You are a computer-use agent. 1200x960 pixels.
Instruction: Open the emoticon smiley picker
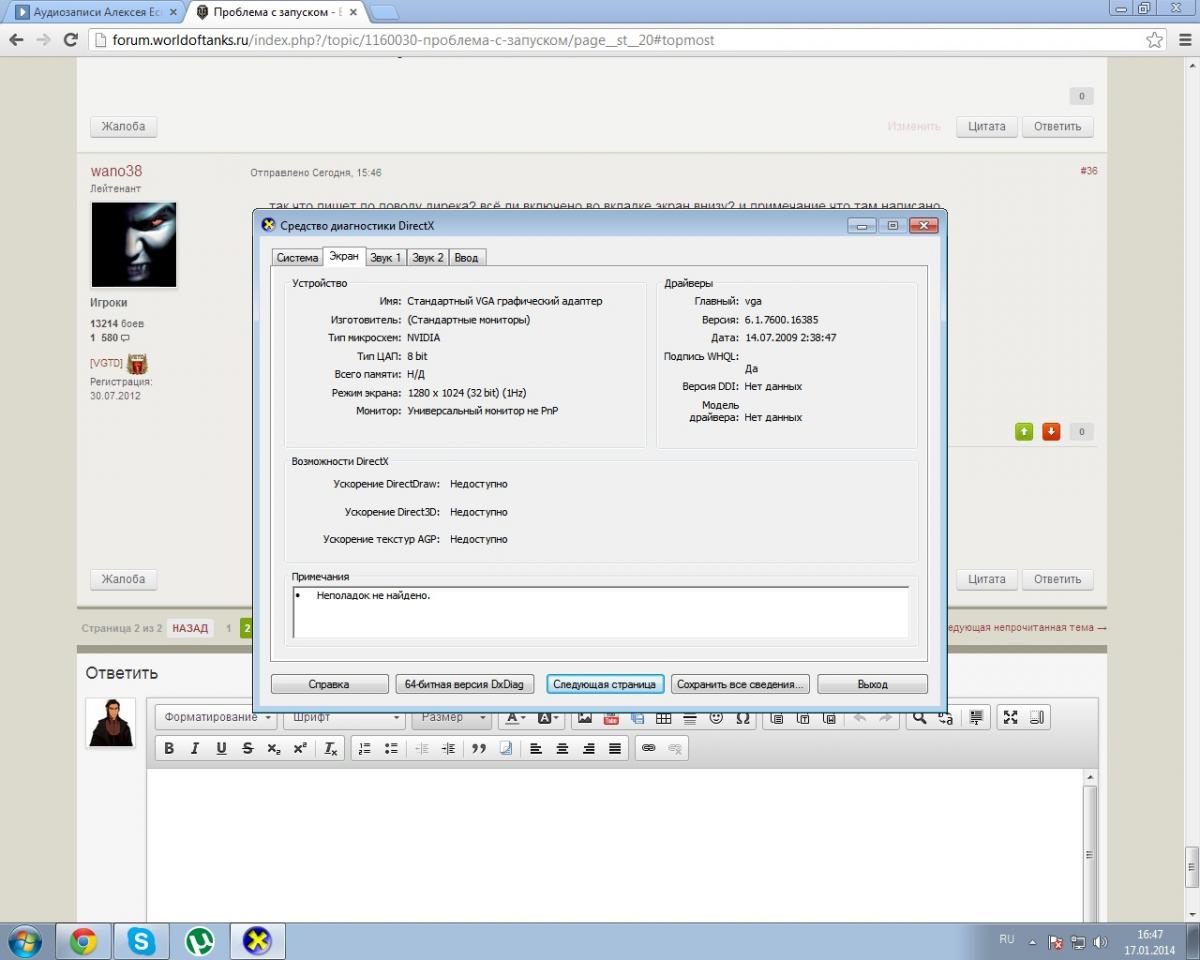coord(716,717)
